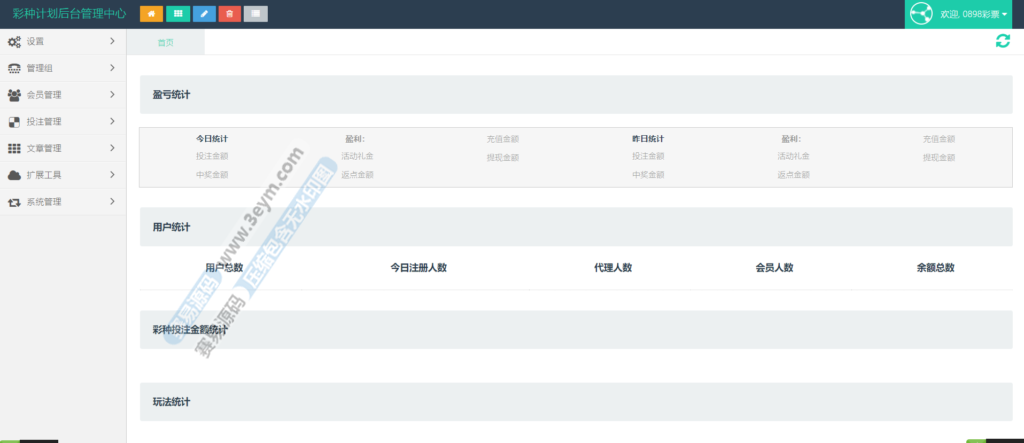The height and width of the screenshot is (443, 1024).
Task: Expand the 系统管理 chevron arrow
Action: coord(112,201)
